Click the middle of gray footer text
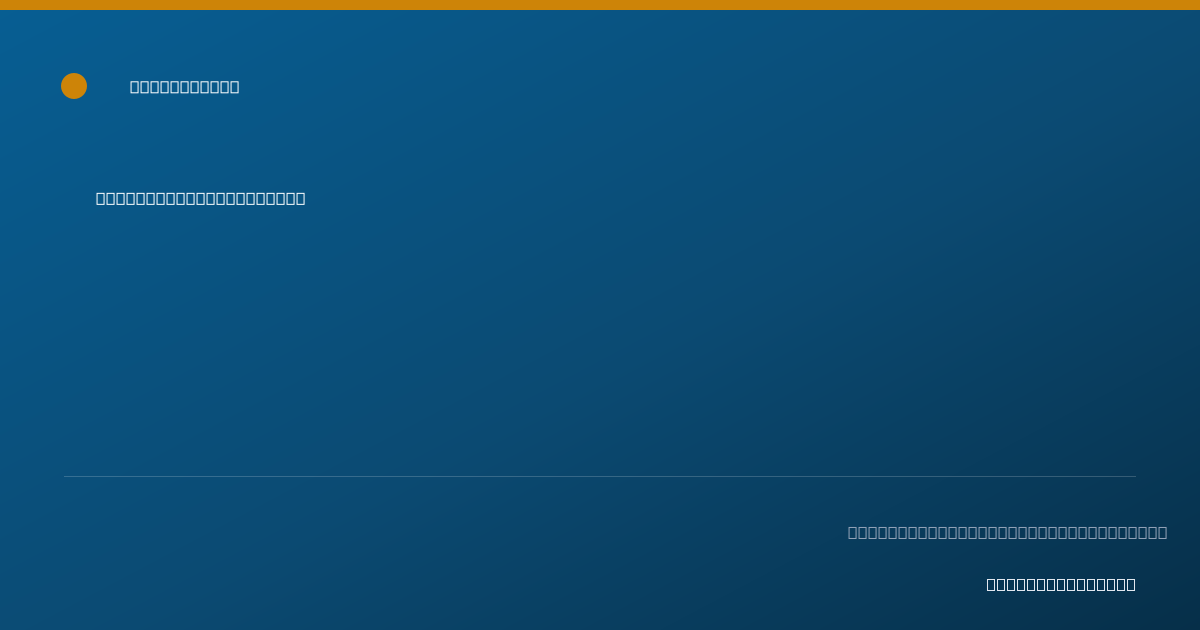Image resolution: width=1200 pixels, height=630 pixels. click(1008, 533)
